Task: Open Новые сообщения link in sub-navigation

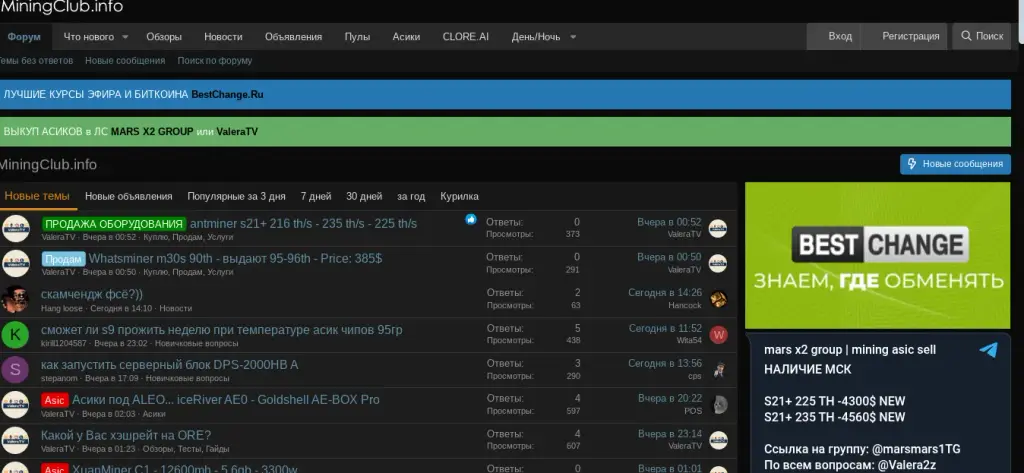Action: 125,61
